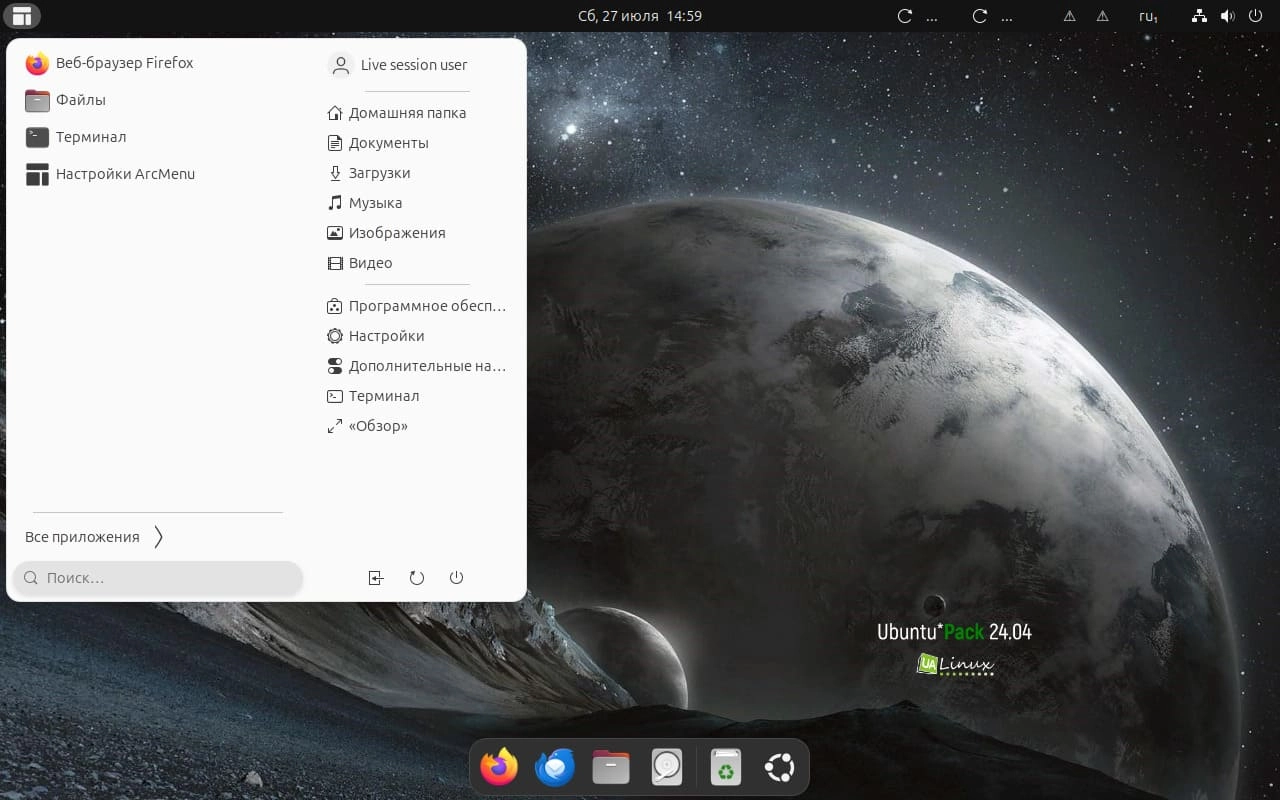
Task: Open the Trash from the dock
Action: [726, 767]
